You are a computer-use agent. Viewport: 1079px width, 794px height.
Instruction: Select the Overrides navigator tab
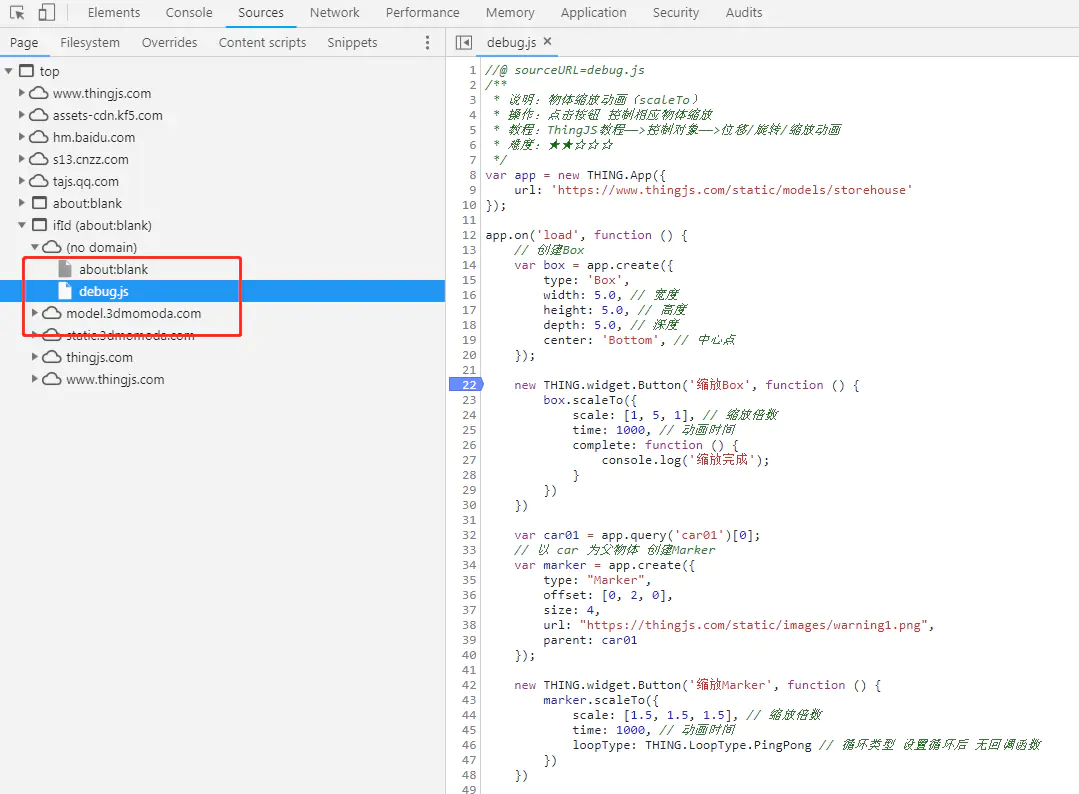coord(169,43)
